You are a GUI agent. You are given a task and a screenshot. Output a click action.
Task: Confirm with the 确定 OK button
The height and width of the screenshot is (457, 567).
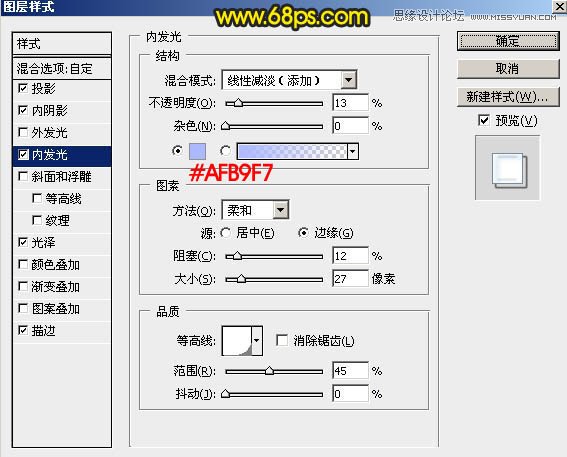(508, 41)
